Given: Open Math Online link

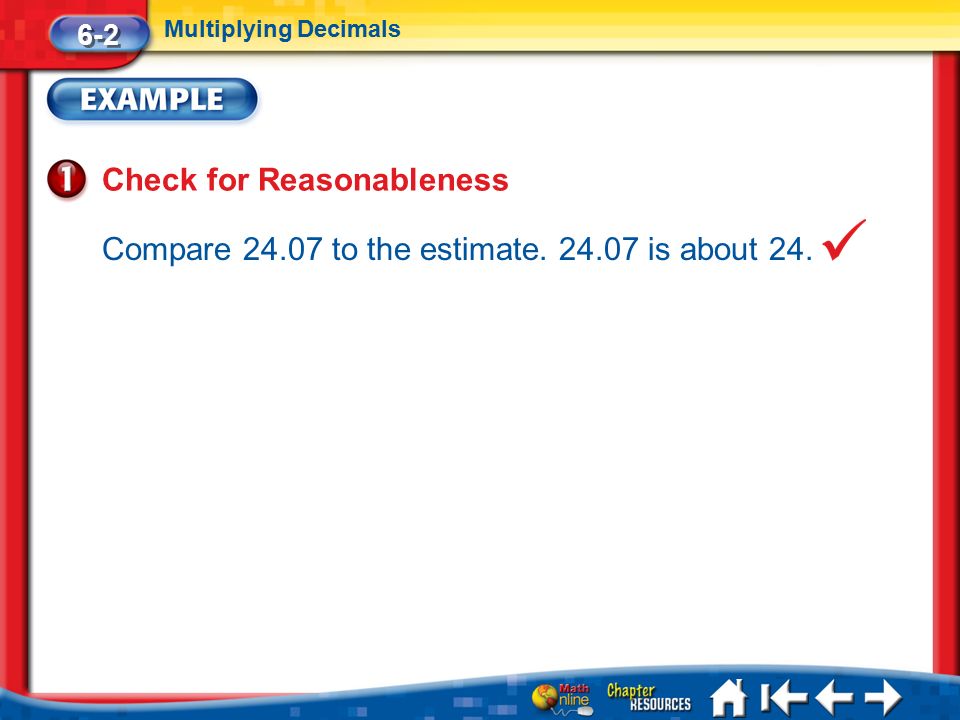Looking at the screenshot, I should tap(562, 699).
